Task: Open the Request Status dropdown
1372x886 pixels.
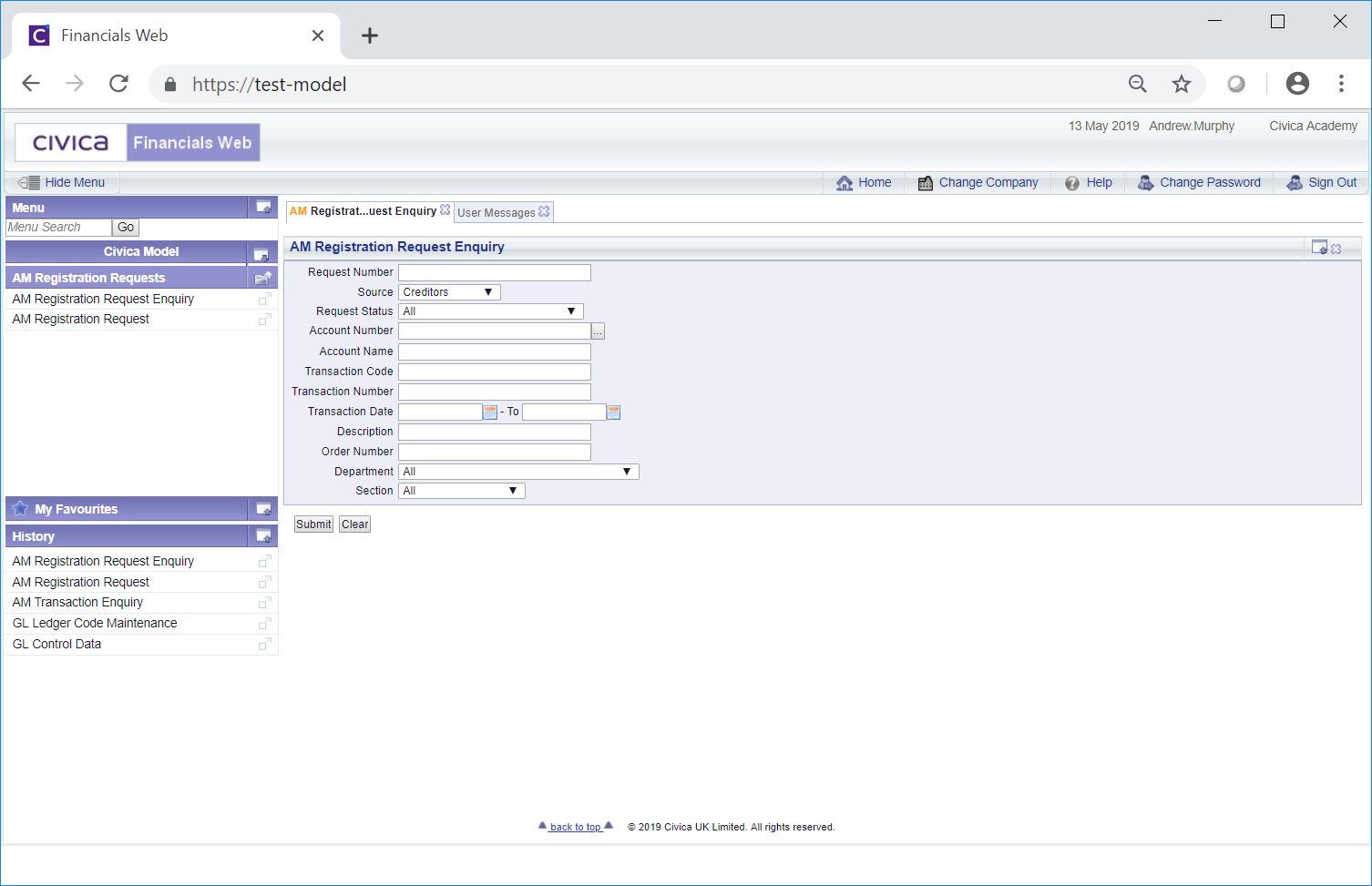Action: pyautogui.click(x=491, y=311)
